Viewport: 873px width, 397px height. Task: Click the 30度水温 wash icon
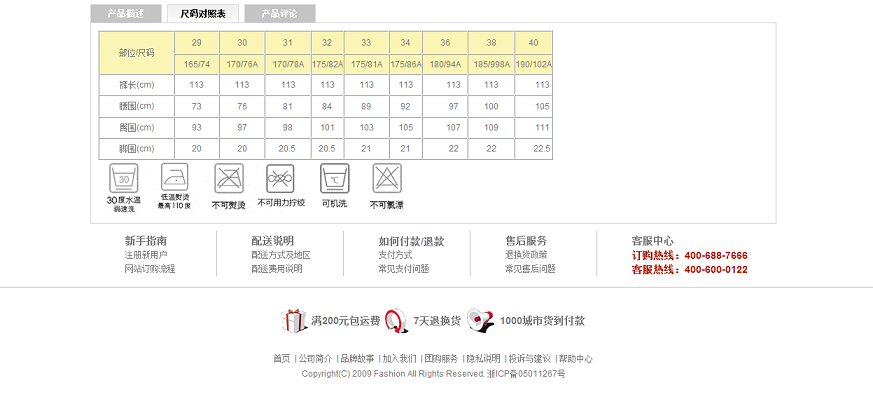[x=124, y=178]
